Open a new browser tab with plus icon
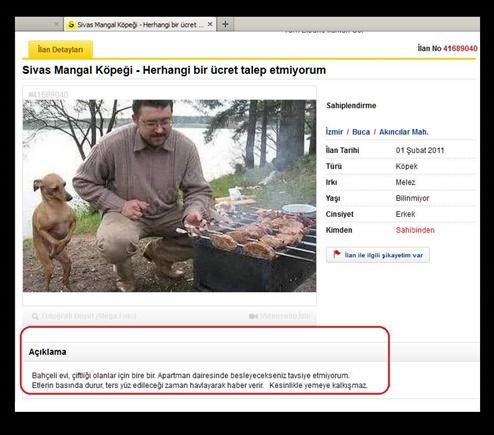The height and width of the screenshot is (435, 494). (x=225, y=24)
